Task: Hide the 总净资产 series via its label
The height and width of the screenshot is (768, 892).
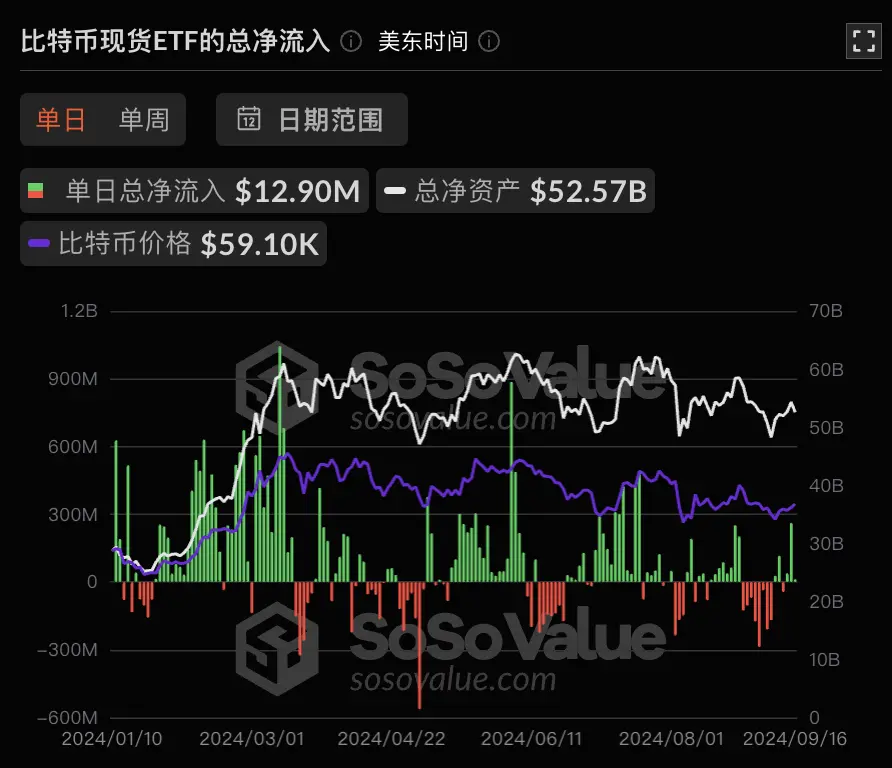Action: [467, 191]
